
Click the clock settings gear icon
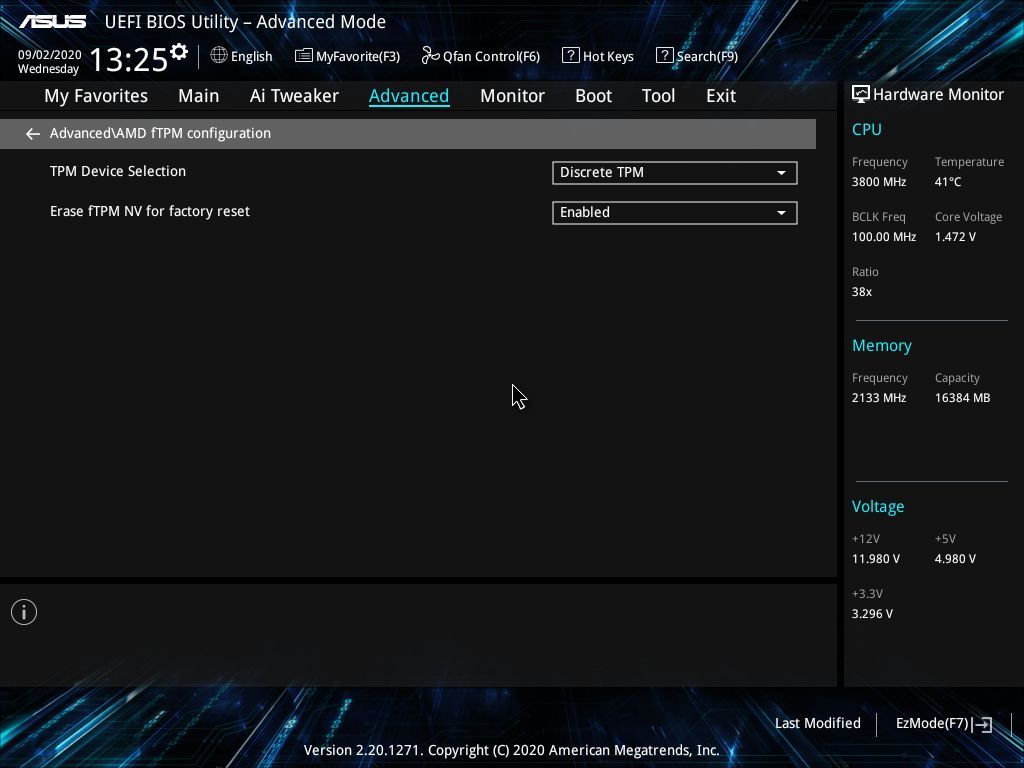pos(179,52)
